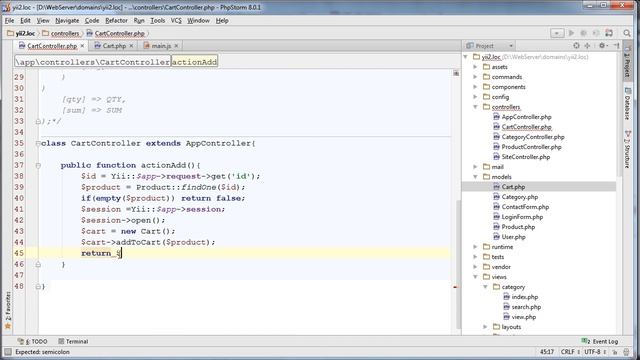Expand the layouts folder

485,327
